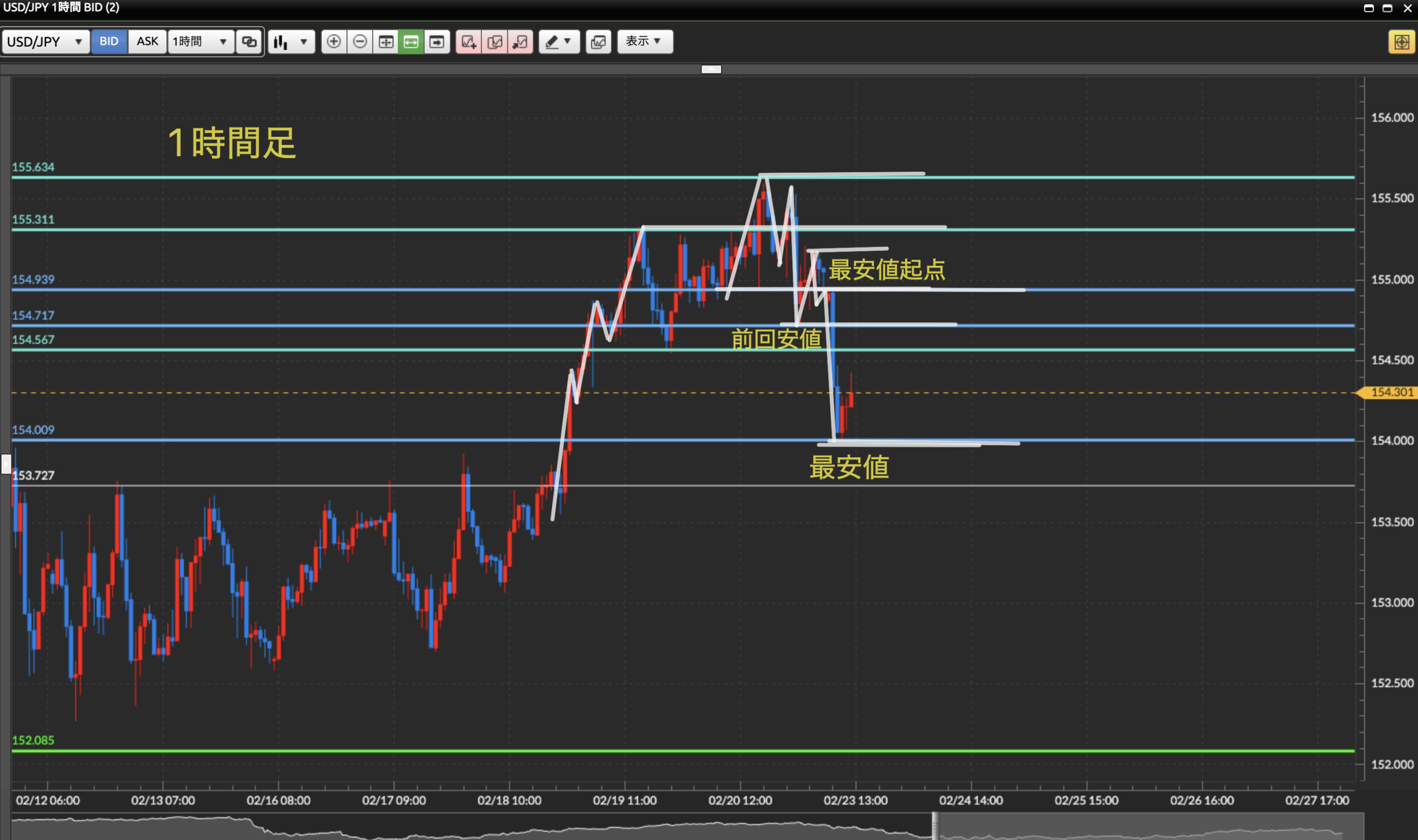This screenshot has height=840, width=1418.
Task: Open the 1時間 timeframe dropdown
Action: [x=201, y=42]
